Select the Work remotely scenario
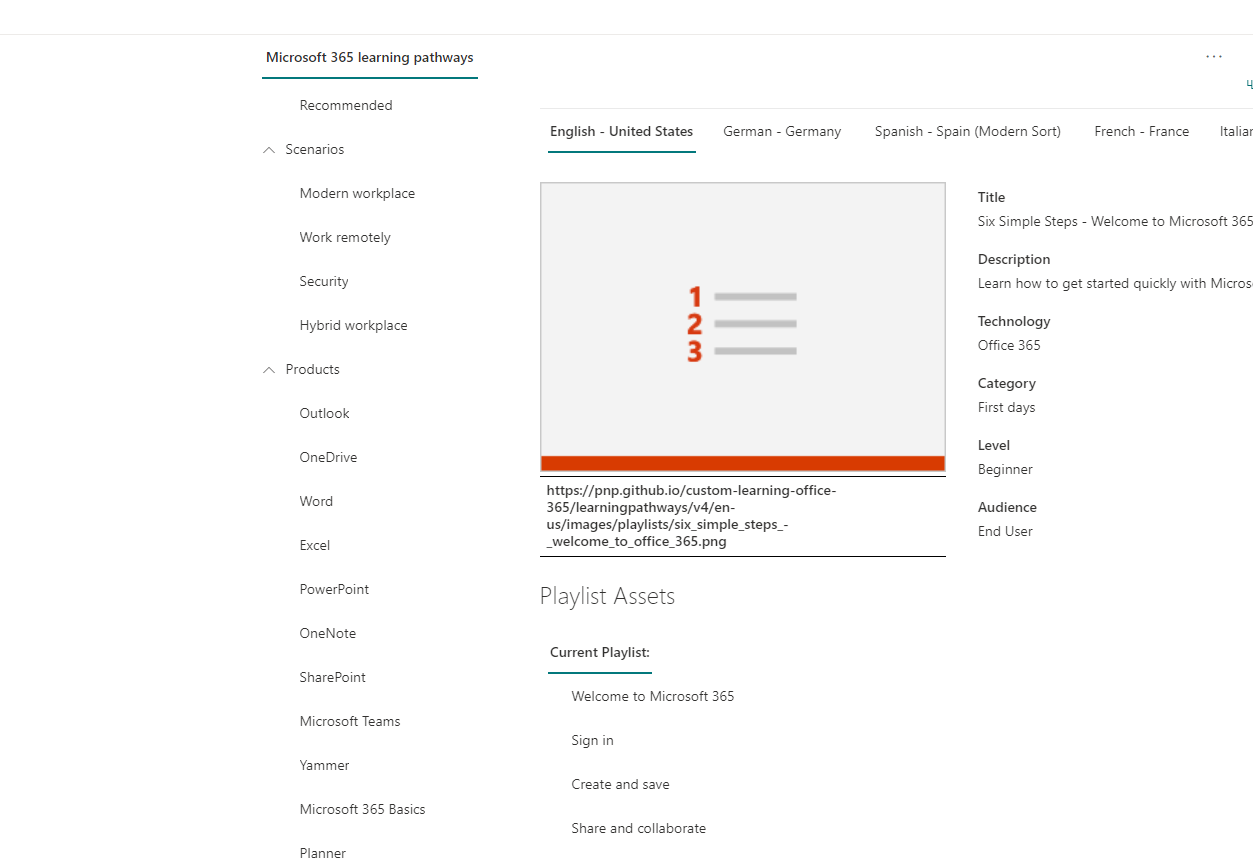This screenshot has height=864, width=1253. (x=345, y=237)
